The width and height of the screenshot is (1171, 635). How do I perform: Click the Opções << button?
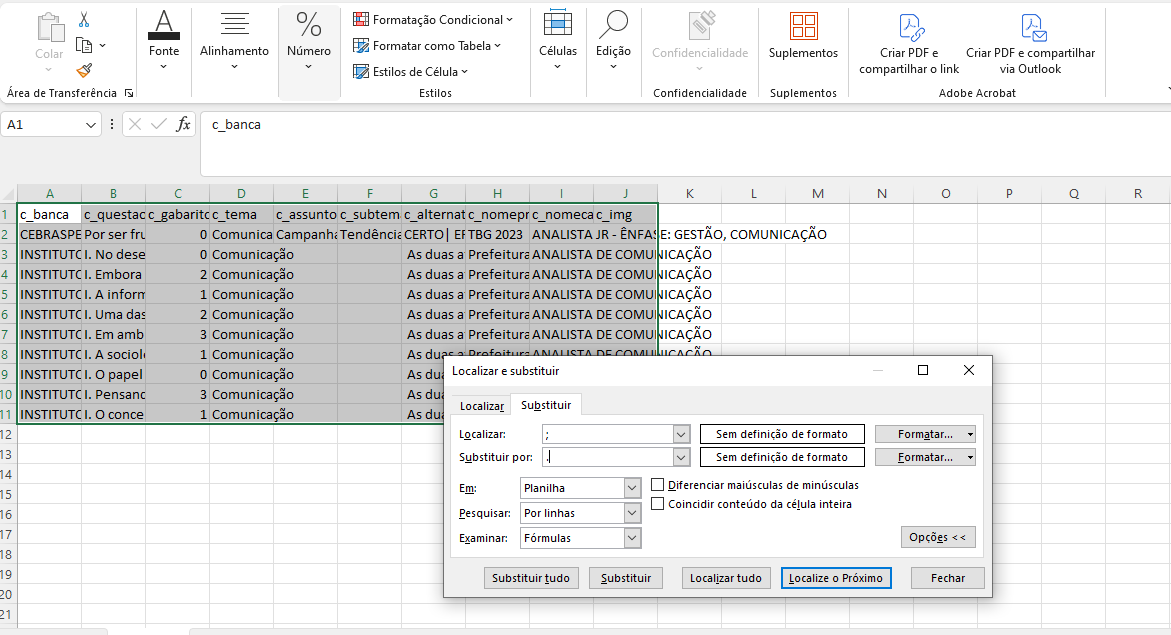(x=938, y=537)
